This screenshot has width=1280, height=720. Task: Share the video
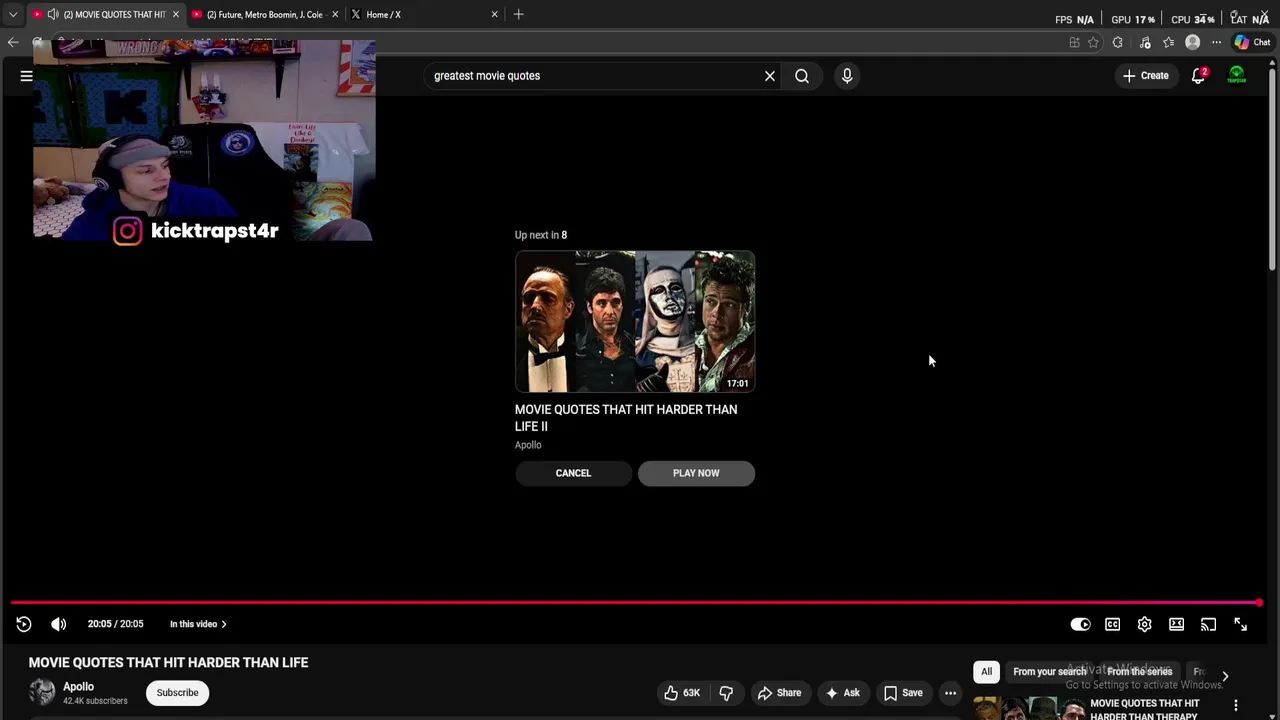(x=779, y=693)
